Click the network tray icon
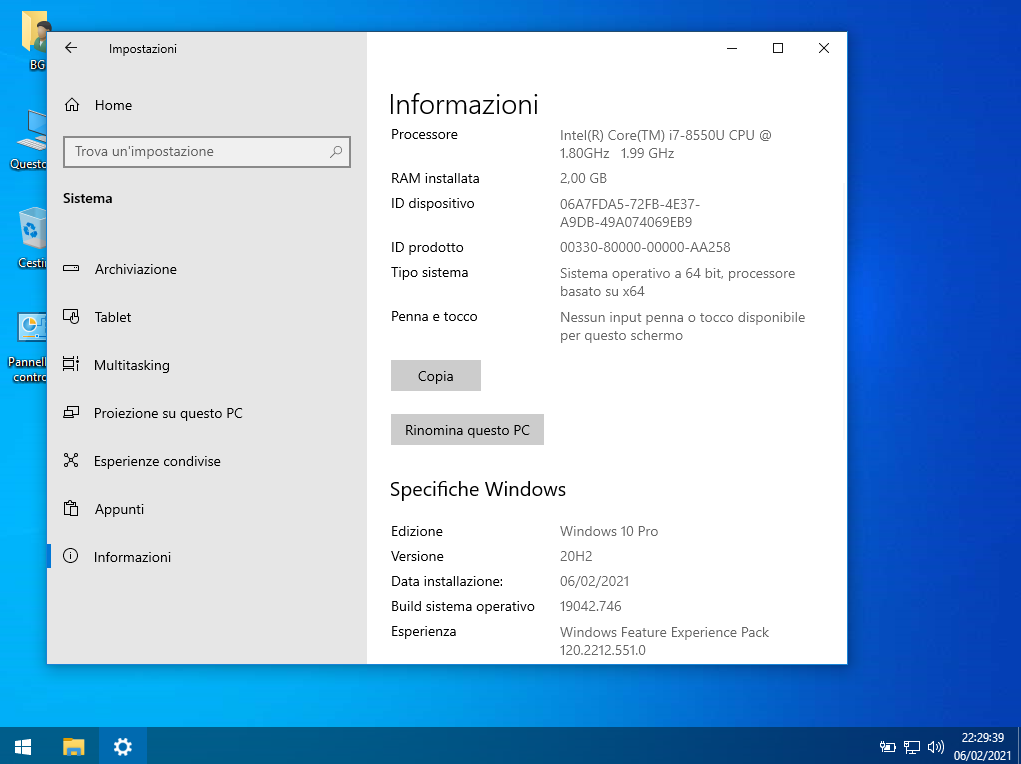The image size is (1021, 764). [912, 746]
